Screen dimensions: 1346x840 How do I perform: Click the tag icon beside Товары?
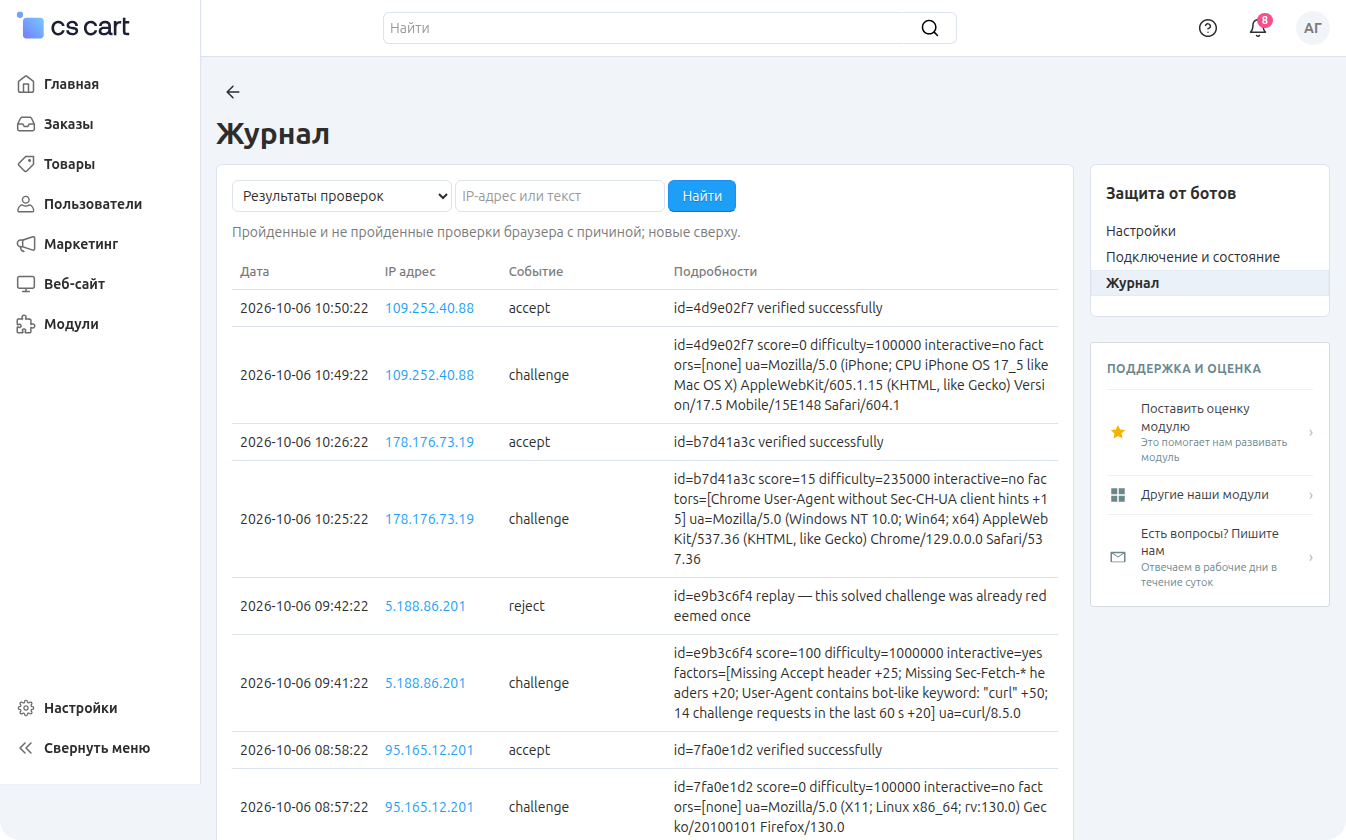pyautogui.click(x=26, y=164)
